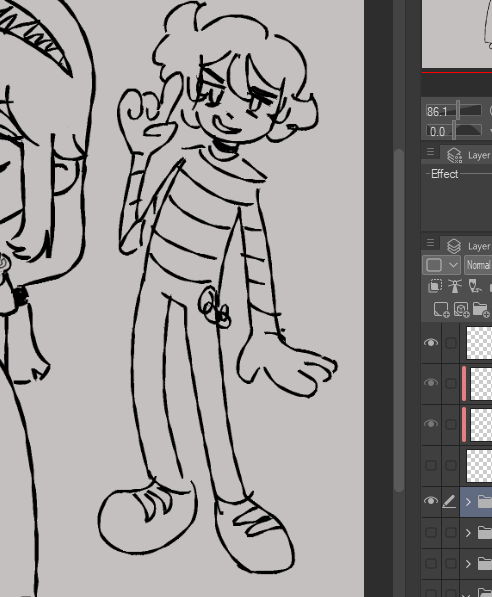Switch to the Layer Property tab label above Effect
This screenshot has width=492, height=597.
[479, 155]
